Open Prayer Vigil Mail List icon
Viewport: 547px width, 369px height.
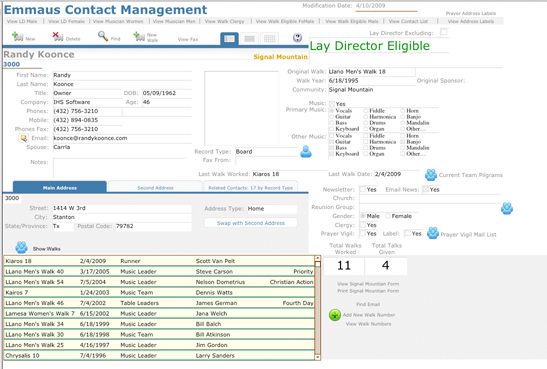[x=433, y=233]
